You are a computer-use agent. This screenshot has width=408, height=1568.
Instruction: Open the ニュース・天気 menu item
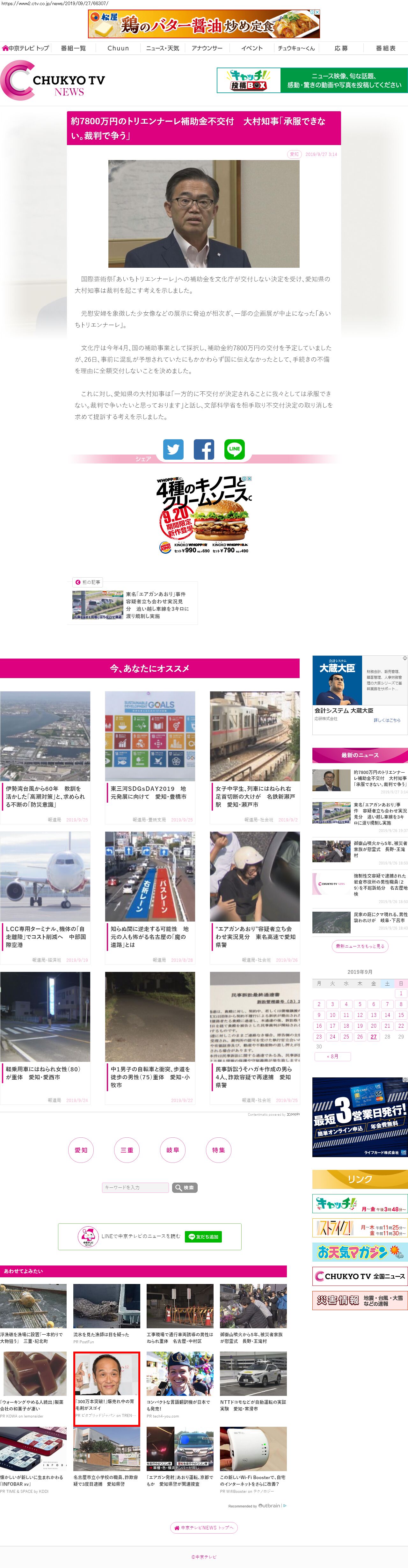[x=163, y=48]
